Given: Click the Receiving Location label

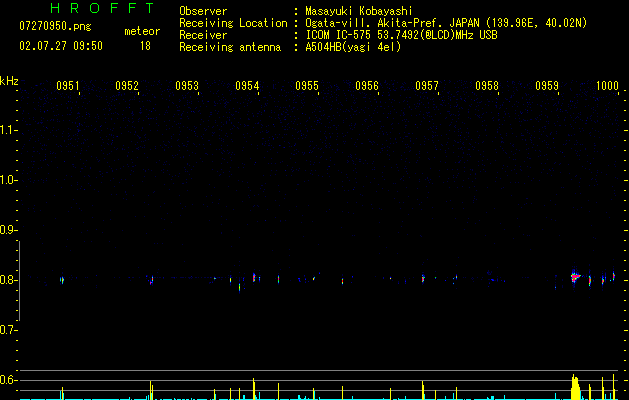Looking at the screenshot, I should 233,23.
